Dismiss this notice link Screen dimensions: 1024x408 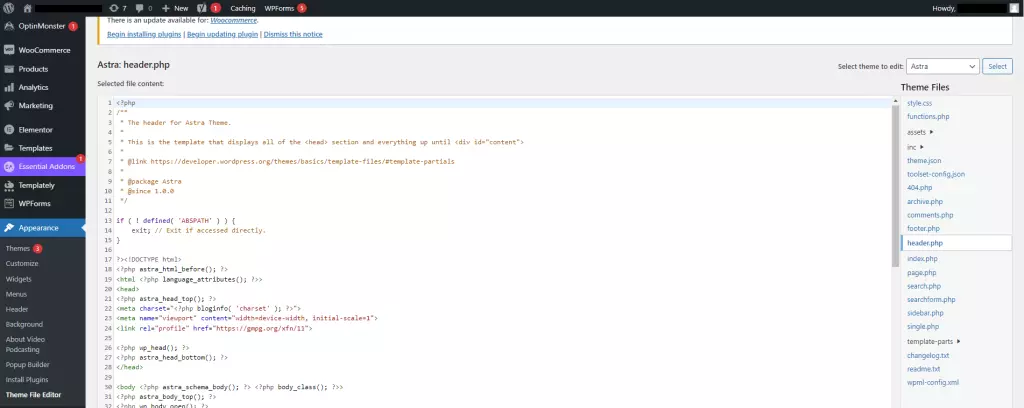(x=293, y=34)
